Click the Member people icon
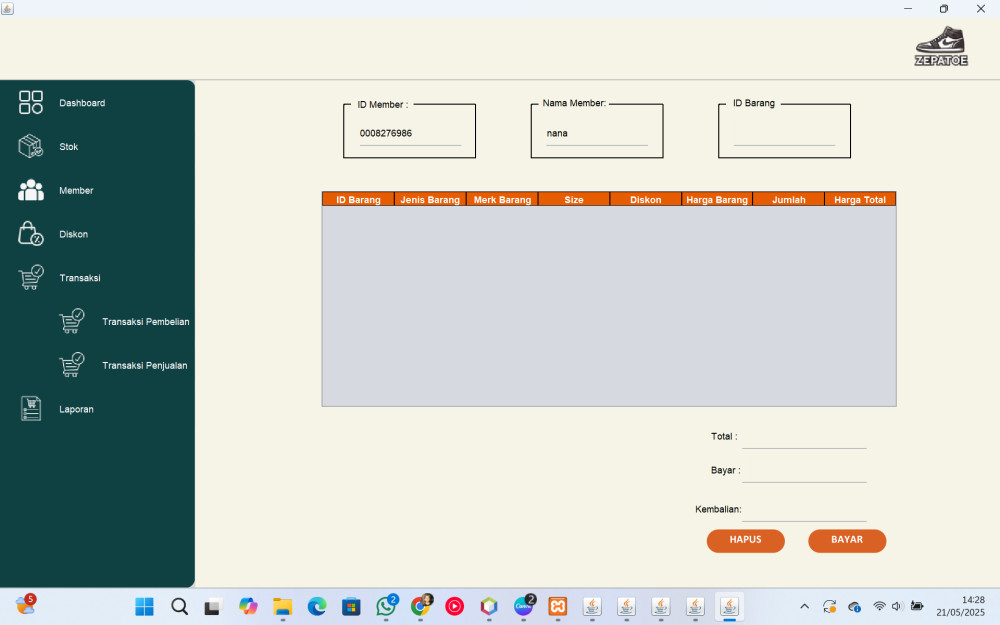Screen dimensions: 1000x625 point(31,190)
